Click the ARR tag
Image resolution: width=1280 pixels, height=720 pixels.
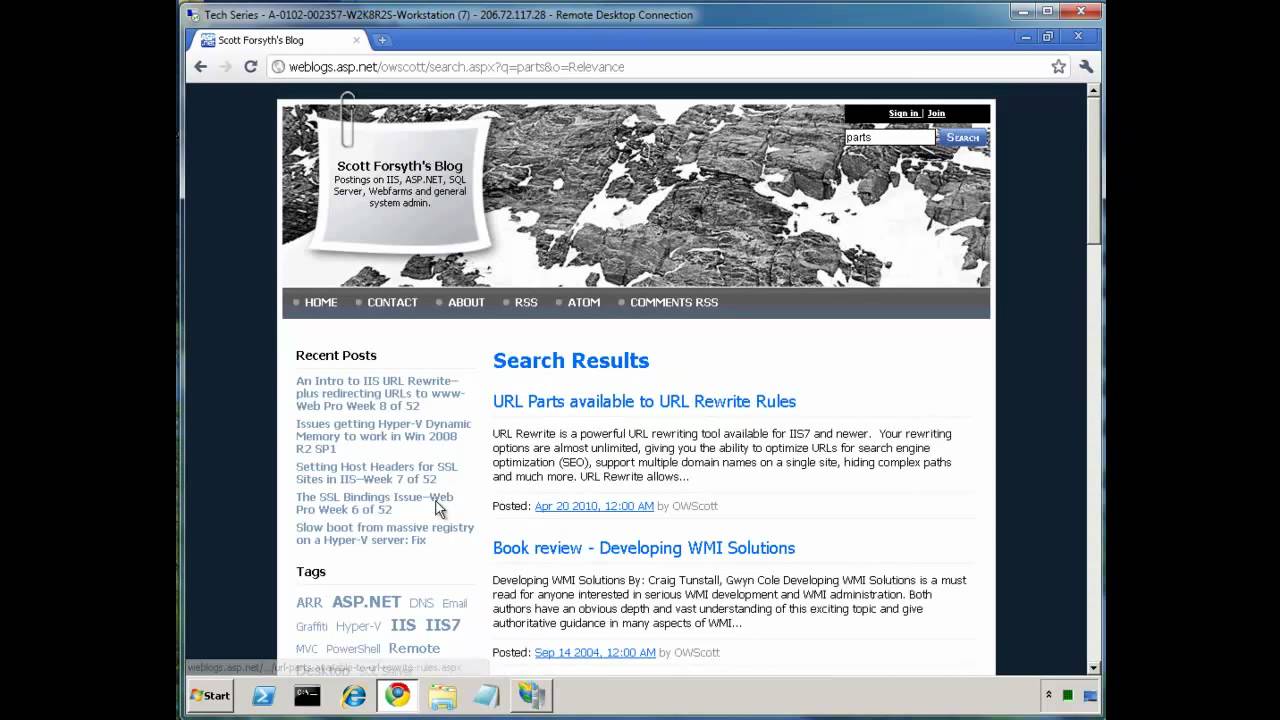[309, 603]
